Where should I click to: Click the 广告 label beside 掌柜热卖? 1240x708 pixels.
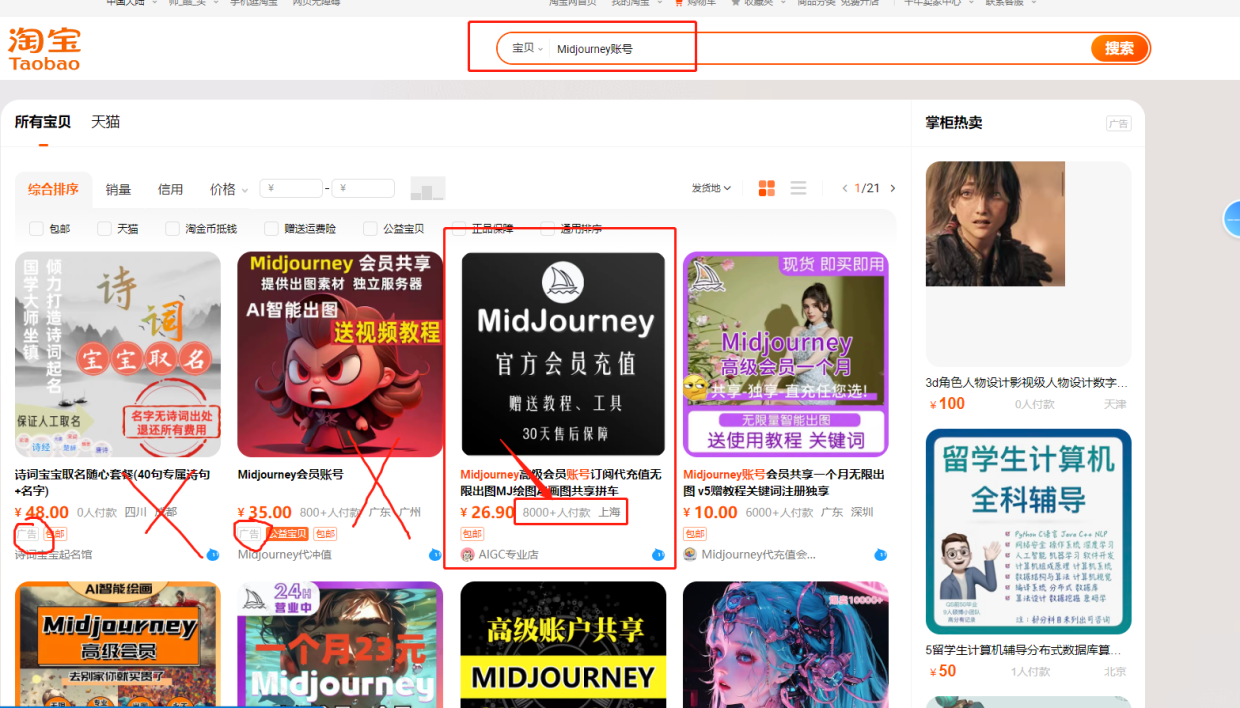click(x=1118, y=123)
